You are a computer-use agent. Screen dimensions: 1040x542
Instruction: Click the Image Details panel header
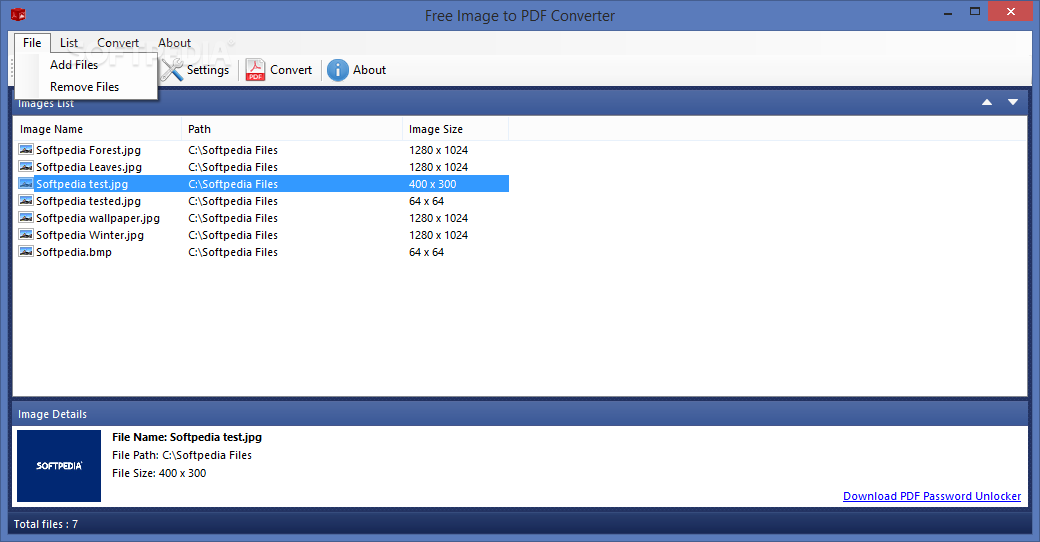[x=520, y=414]
